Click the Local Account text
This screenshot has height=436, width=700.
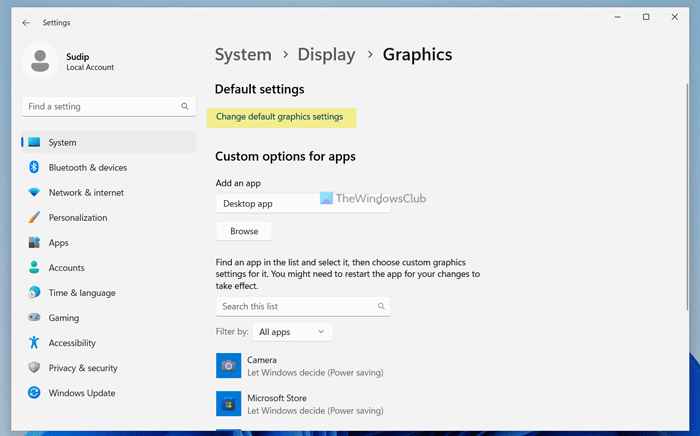coord(90,67)
